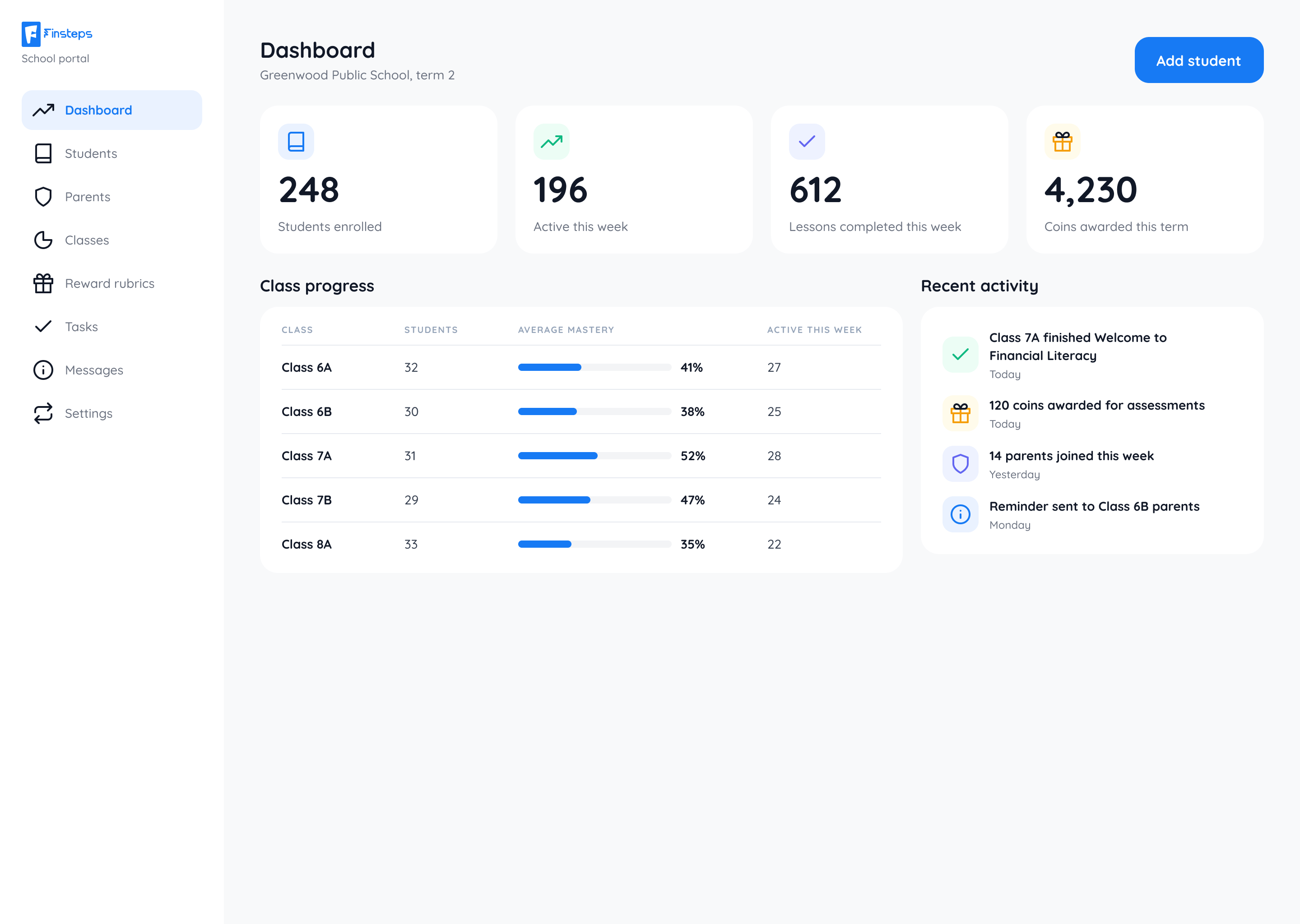Open the 4,230 Coins awarded this term card
The width and height of the screenshot is (1300, 924).
1145,179
